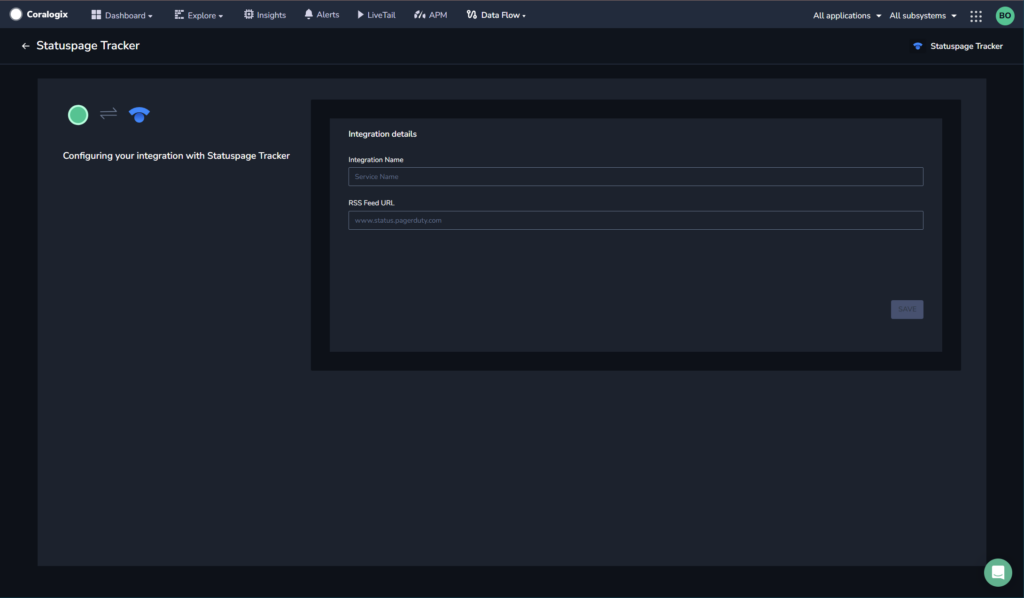The width and height of the screenshot is (1024, 598).
Task: Click the blue Statuspage icon in left panel
Action: tap(139, 115)
